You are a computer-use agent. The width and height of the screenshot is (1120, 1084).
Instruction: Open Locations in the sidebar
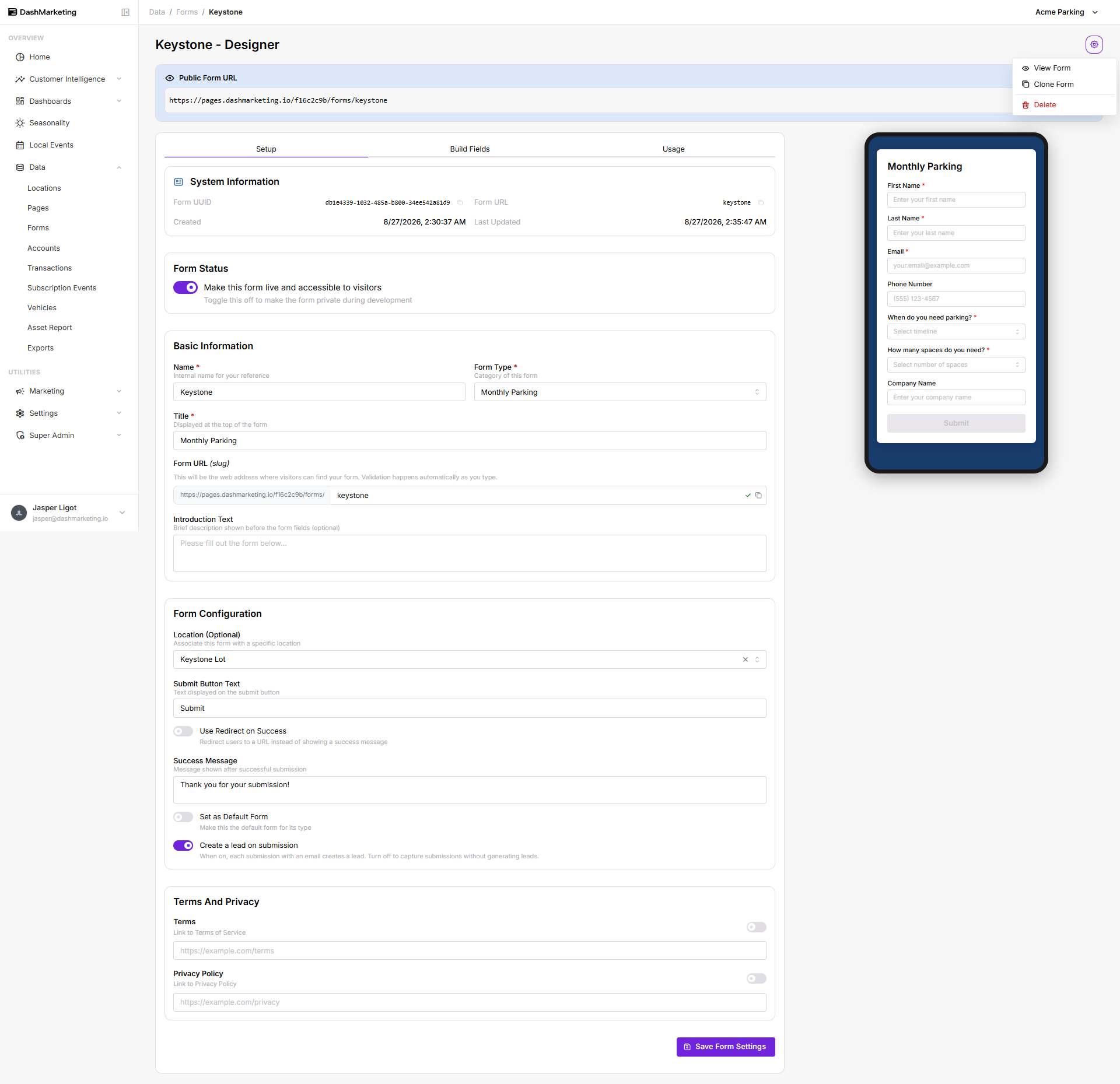44,188
